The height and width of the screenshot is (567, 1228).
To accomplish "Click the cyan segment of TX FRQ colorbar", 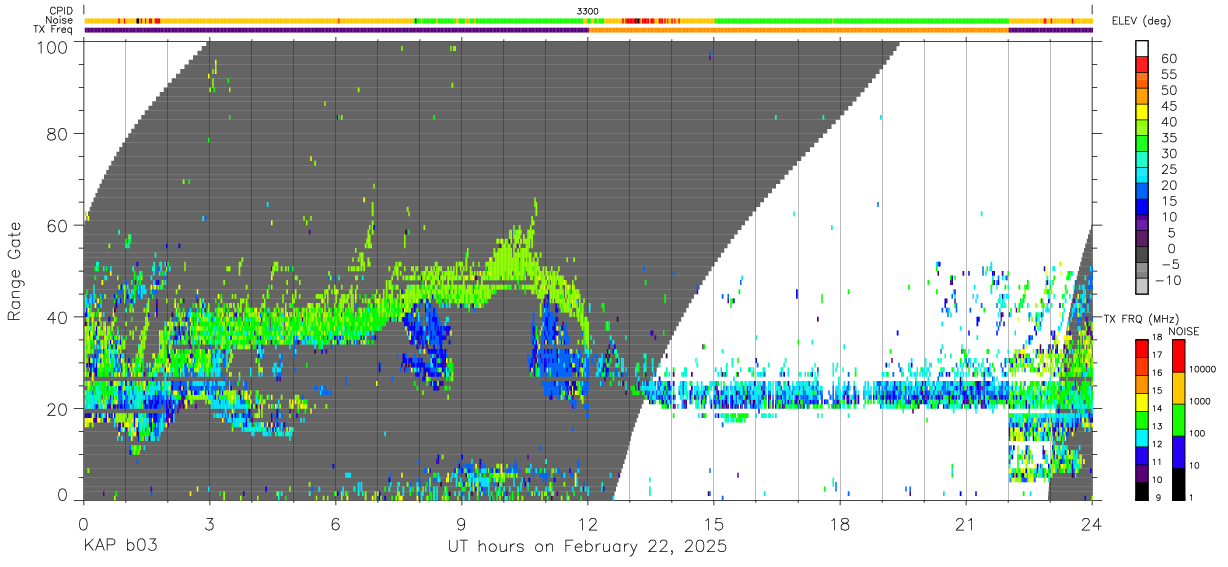I will click(1142, 438).
